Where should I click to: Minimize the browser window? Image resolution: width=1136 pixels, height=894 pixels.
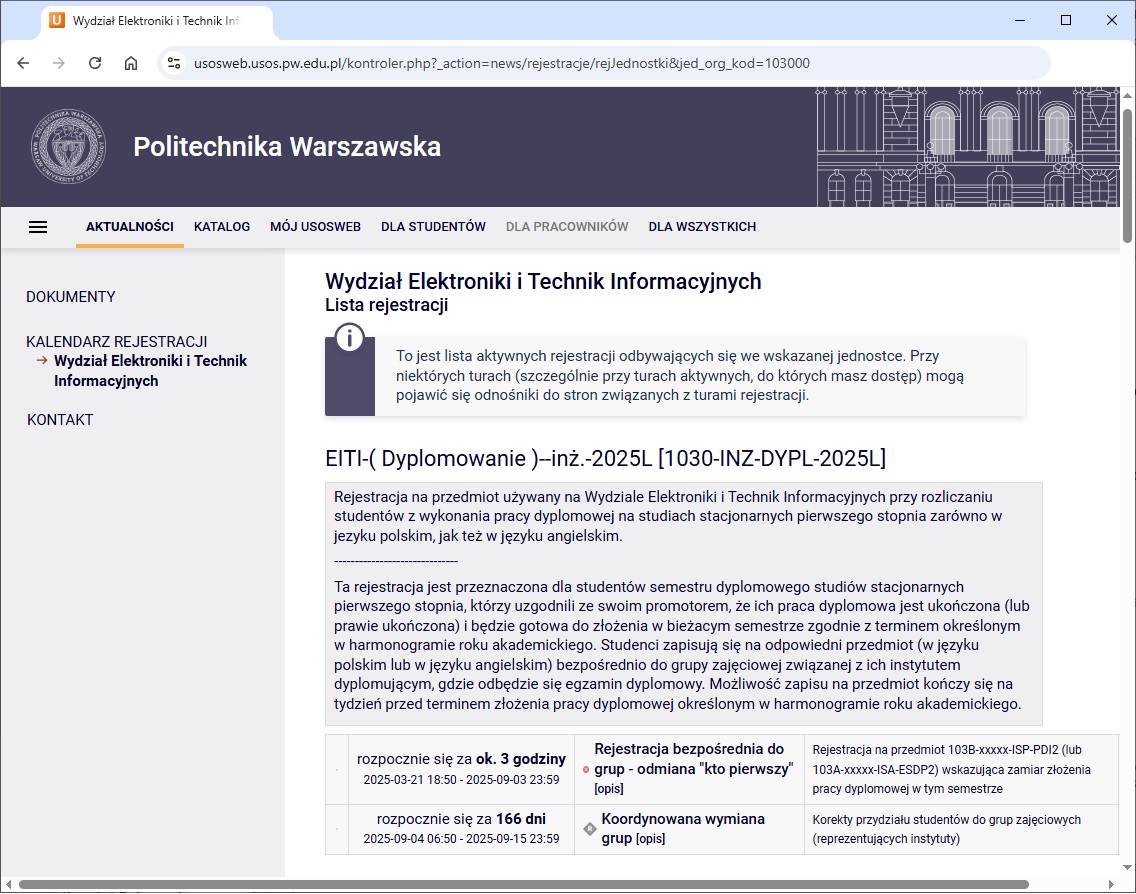(1020, 20)
